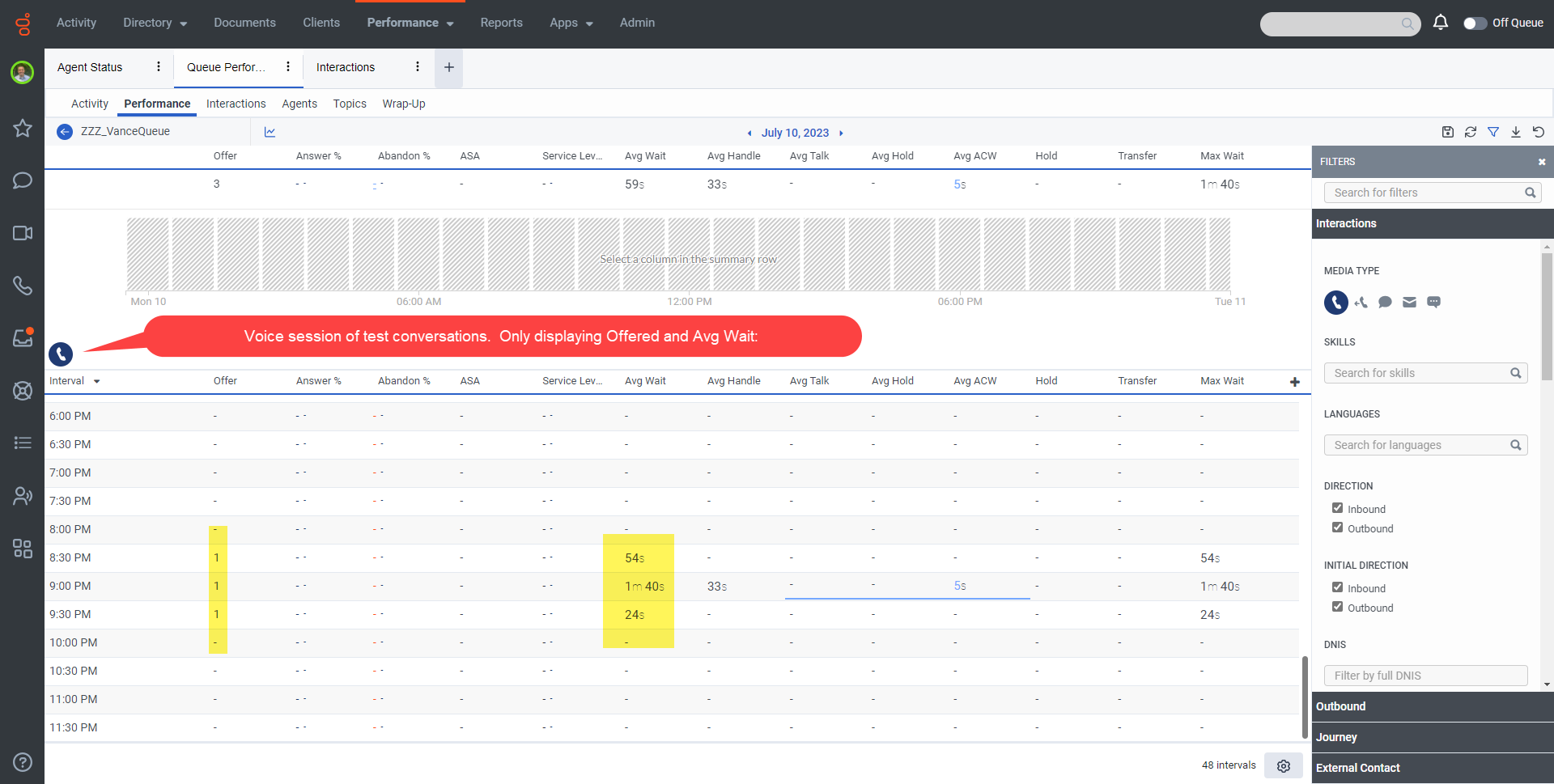This screenshot has width=1554, height=784.
Task: Open favorites star in left sidebar
Action: pyautogui.click(x=23, y=128)
